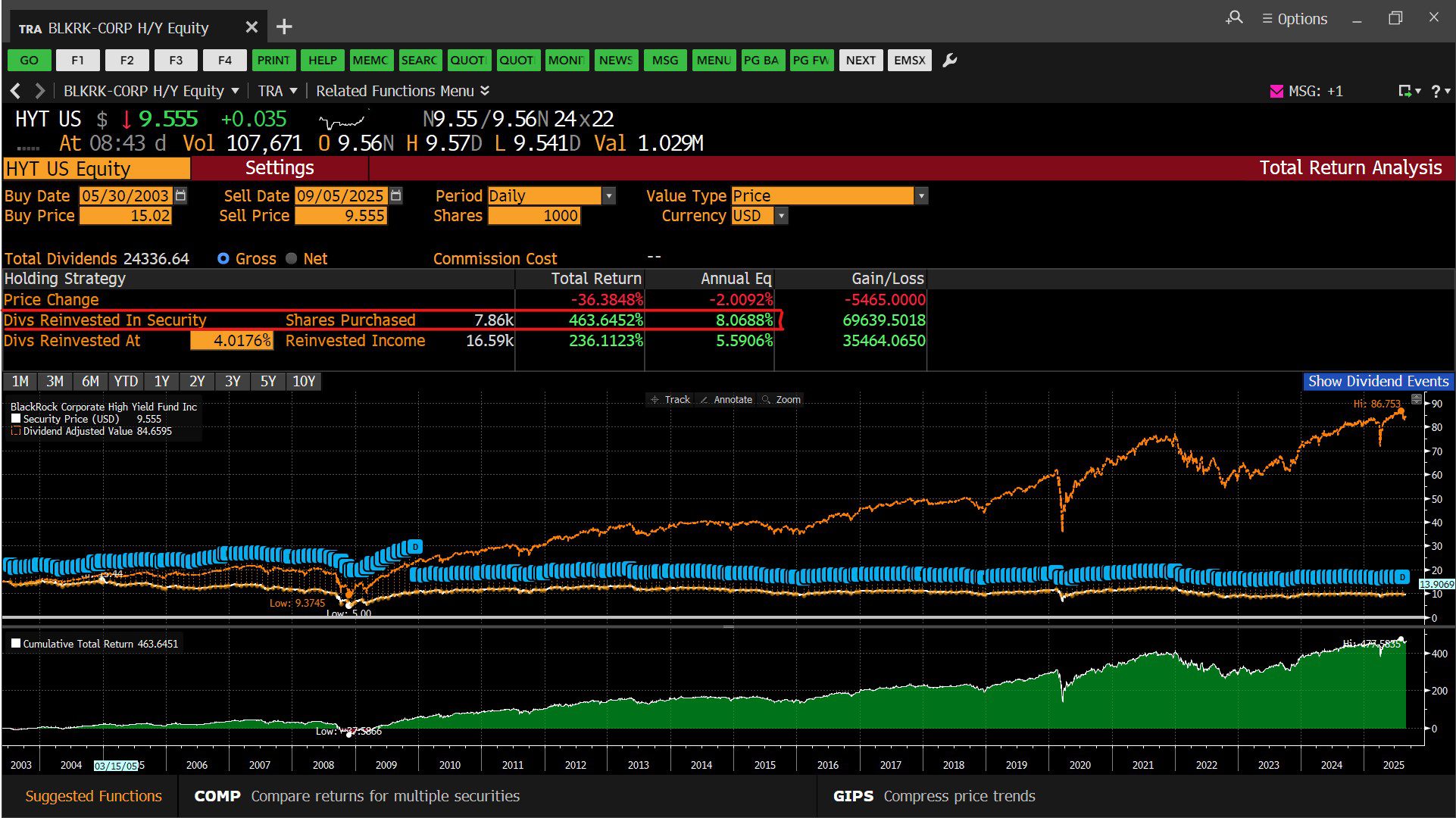Click the 03/15/05 date marker on axis
1456x818 pixels.
tap(116, 765)
